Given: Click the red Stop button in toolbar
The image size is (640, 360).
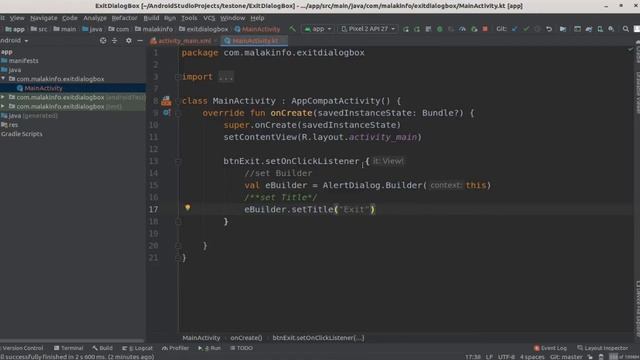Looking at the screenshot, I should 485,29.
